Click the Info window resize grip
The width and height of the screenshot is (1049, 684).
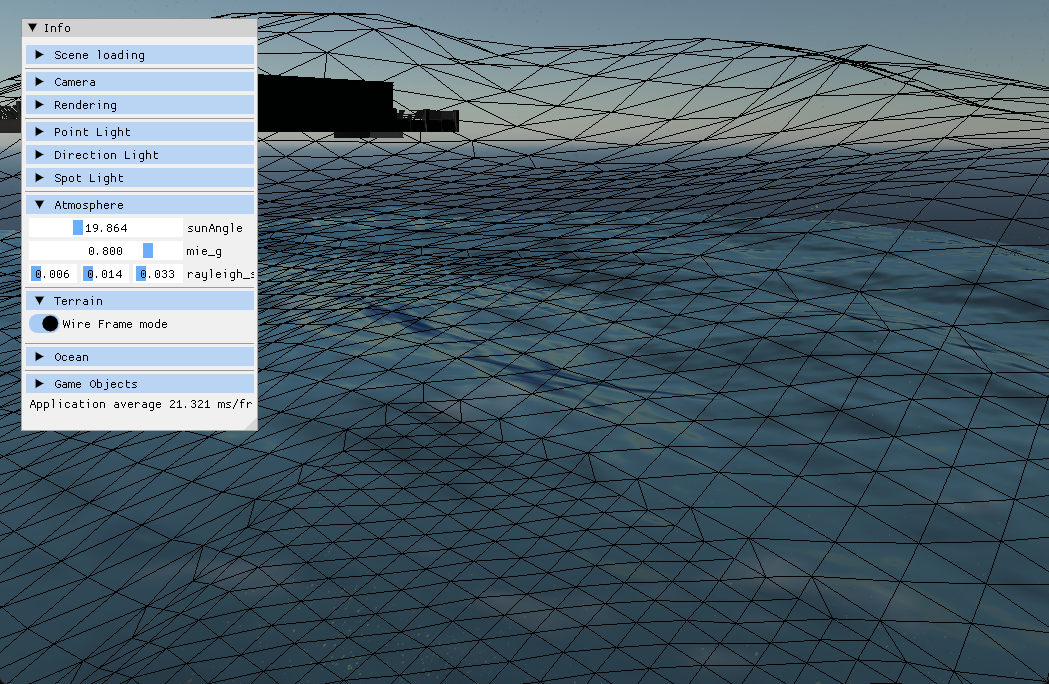coord(251,424)
